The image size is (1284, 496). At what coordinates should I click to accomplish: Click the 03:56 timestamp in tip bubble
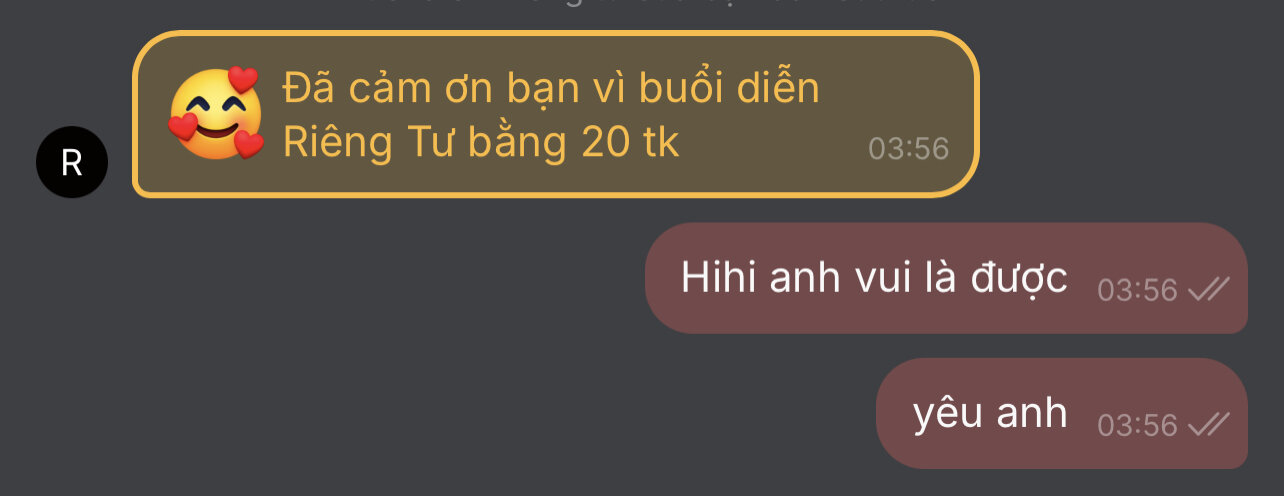tap(908, 148)
